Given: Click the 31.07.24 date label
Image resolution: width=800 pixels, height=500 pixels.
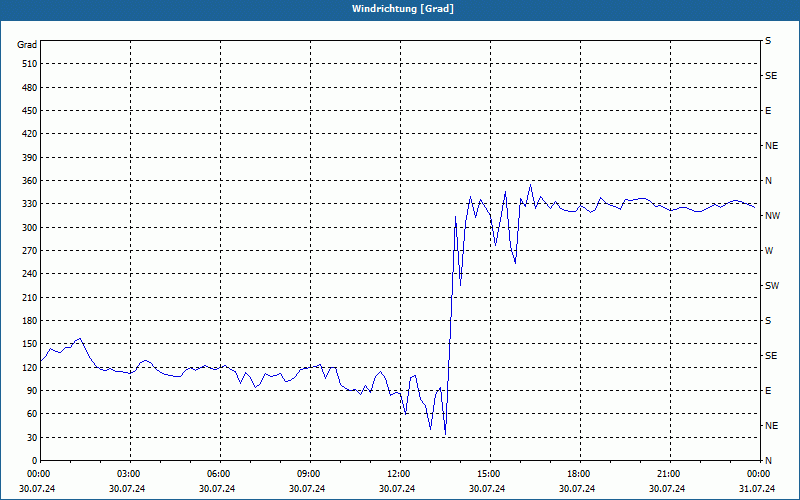Looking at the screenshot, I should 757,488.
